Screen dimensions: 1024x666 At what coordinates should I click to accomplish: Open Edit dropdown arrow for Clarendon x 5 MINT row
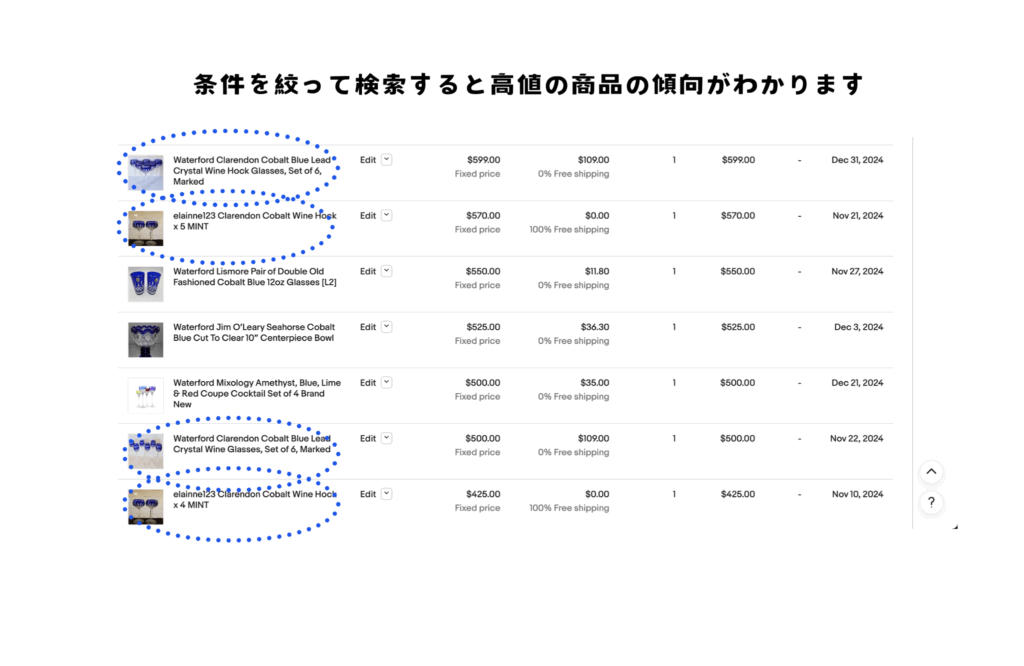(x=387, y=215)
